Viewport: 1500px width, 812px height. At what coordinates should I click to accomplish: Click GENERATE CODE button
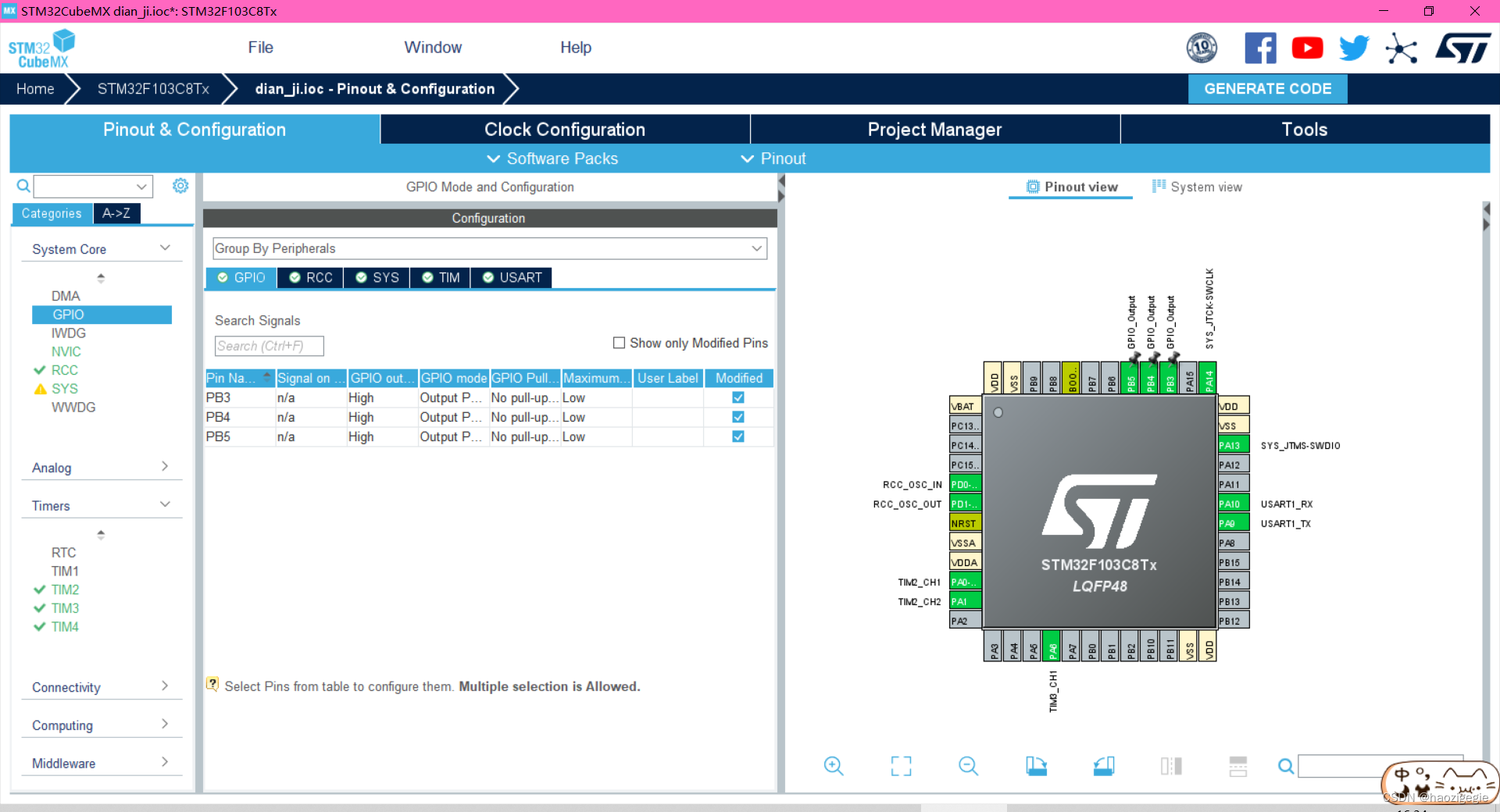(1267, 89)
